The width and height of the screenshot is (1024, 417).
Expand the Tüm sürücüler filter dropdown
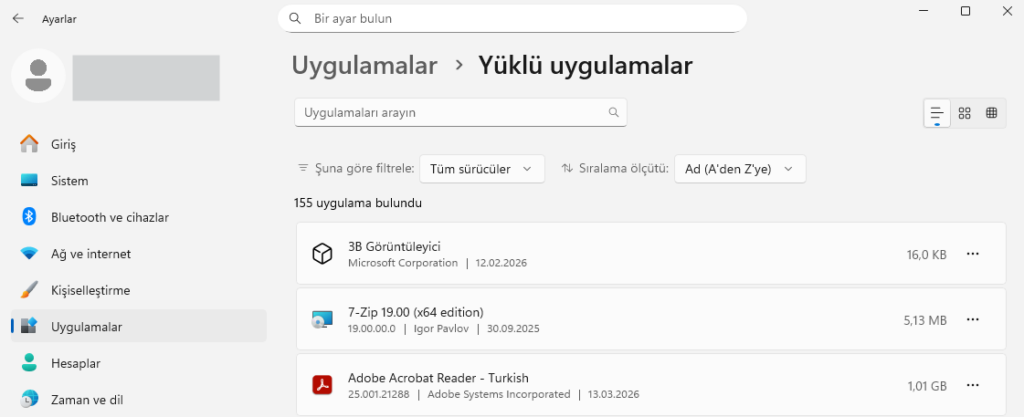point(482,169)
